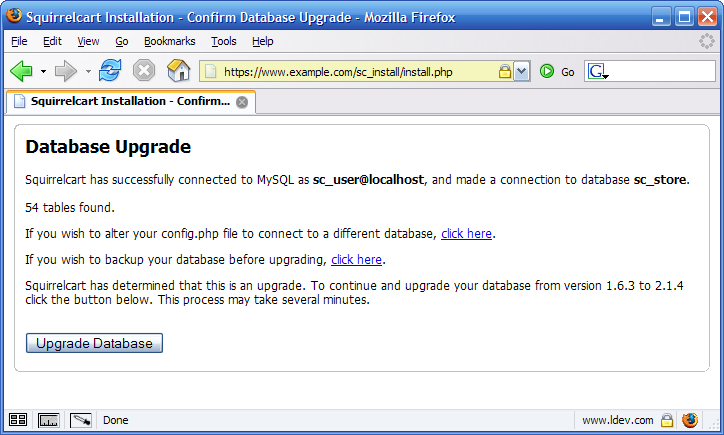
Task: Open the Bookmarks menu
Action: [x=169, y=41]
